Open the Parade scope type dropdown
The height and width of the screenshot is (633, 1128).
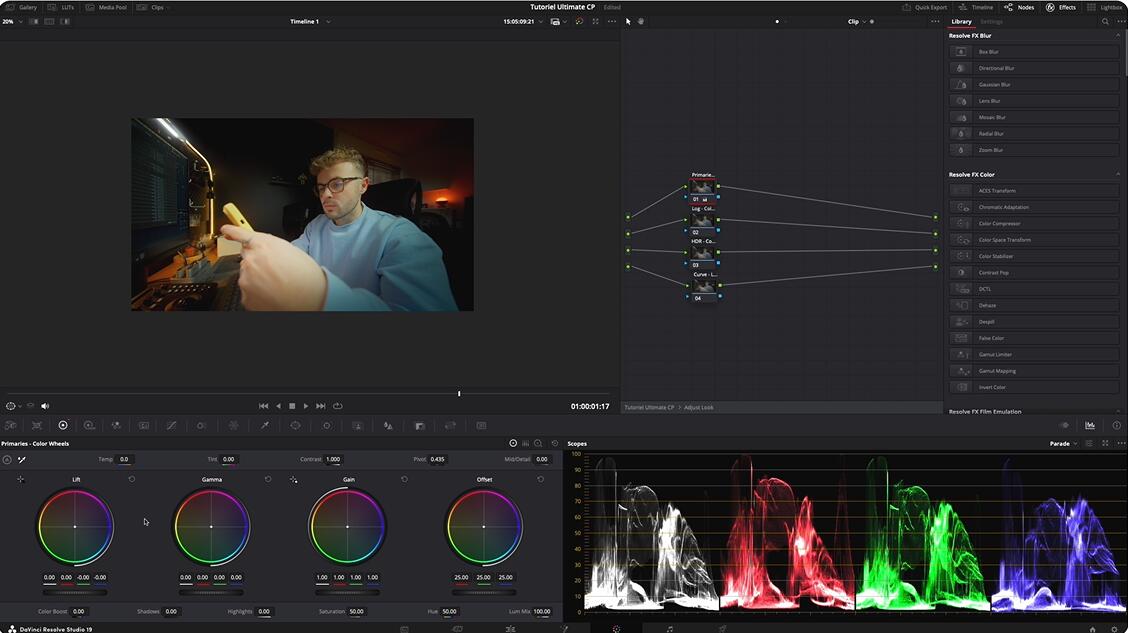tap(1063, 443)
